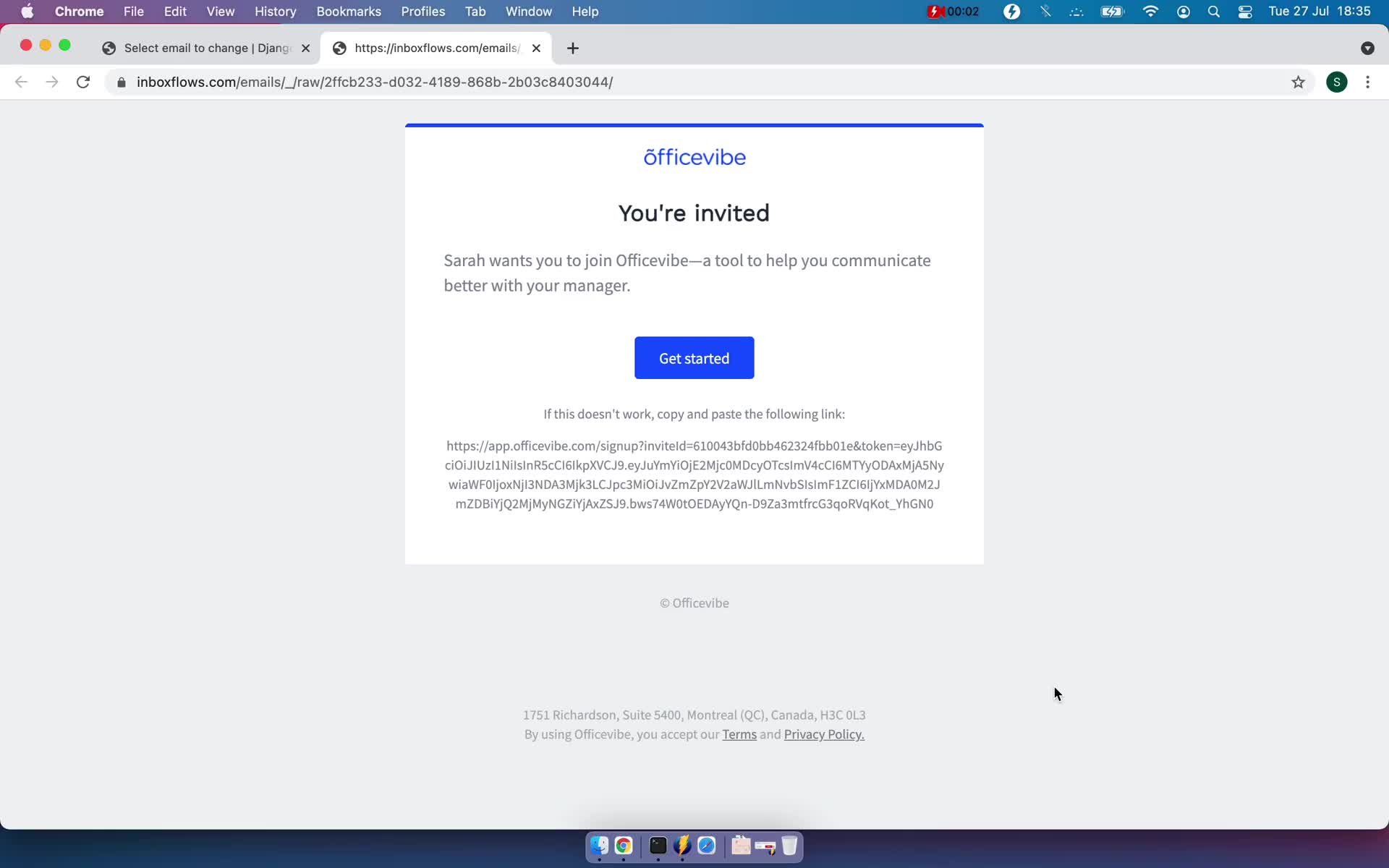Select the new tab plus icon
This screenshot has height=868, width=1389.
(572, 47)
